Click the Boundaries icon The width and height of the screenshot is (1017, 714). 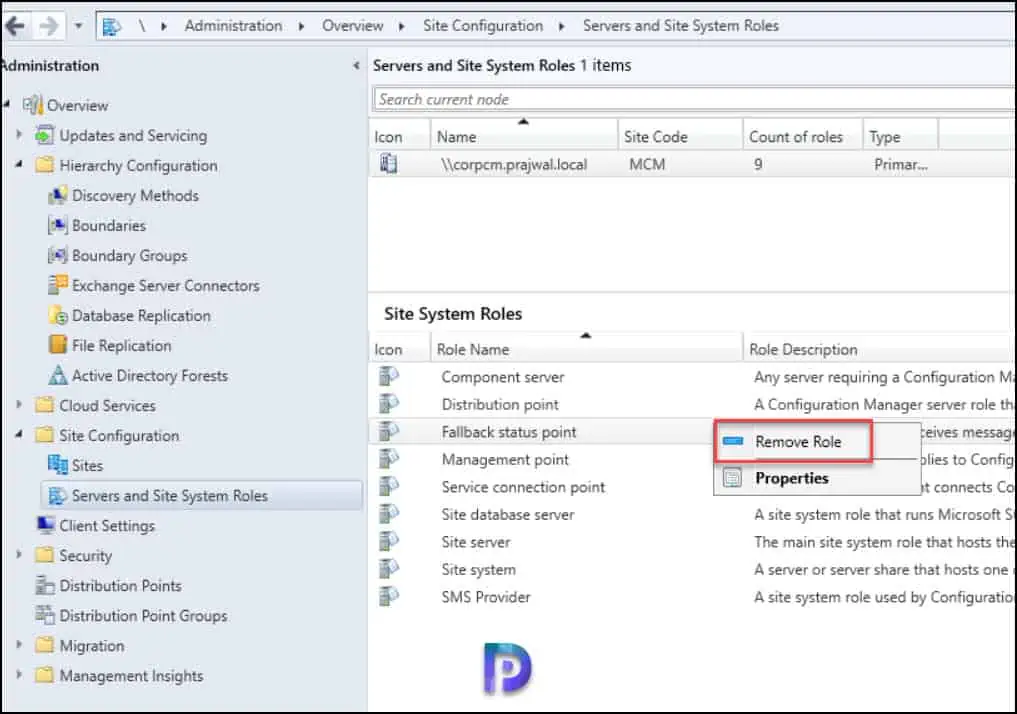coord(58,225)
